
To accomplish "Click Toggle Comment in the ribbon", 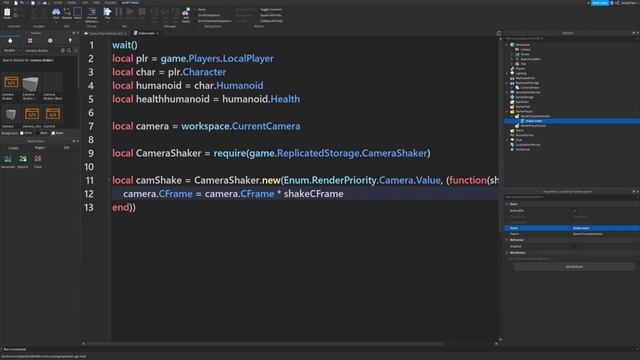I will [x=271, y=9].
